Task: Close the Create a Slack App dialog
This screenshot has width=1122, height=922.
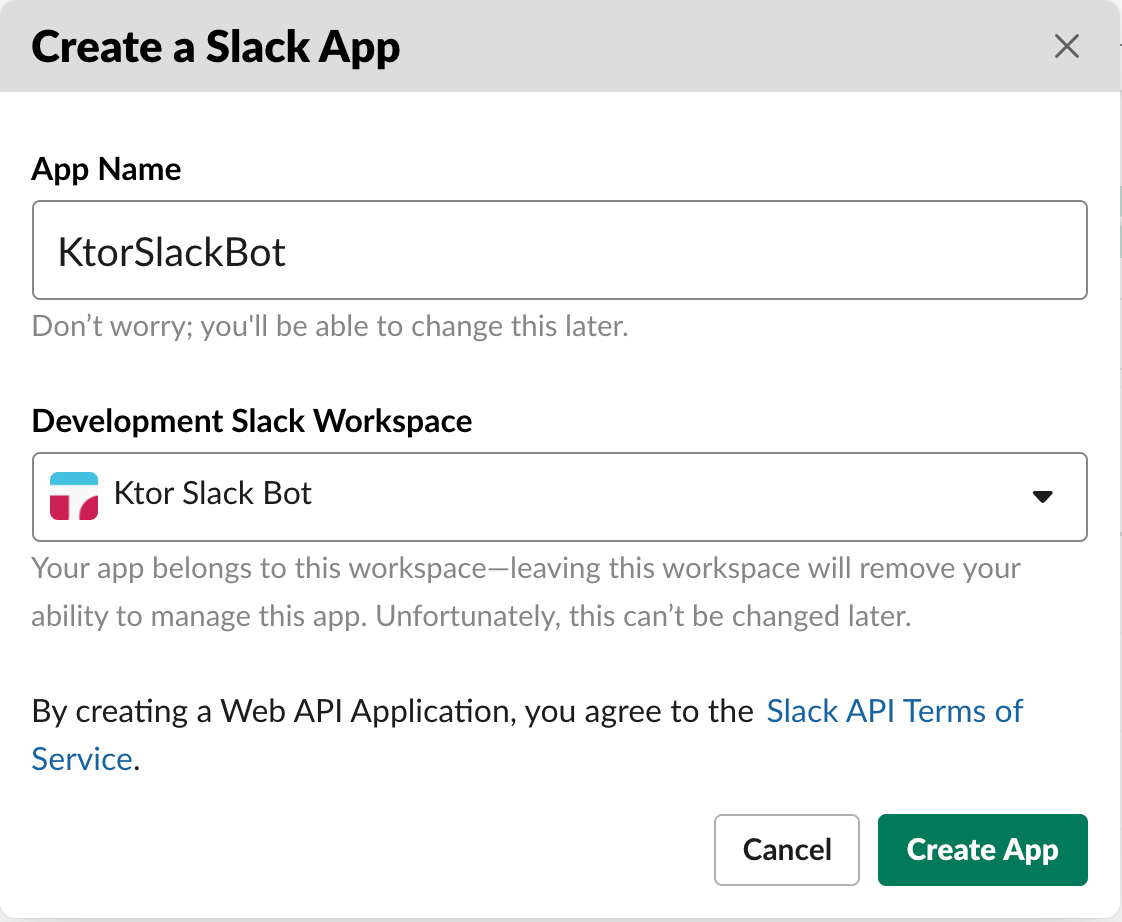Action: (1067, 46)
